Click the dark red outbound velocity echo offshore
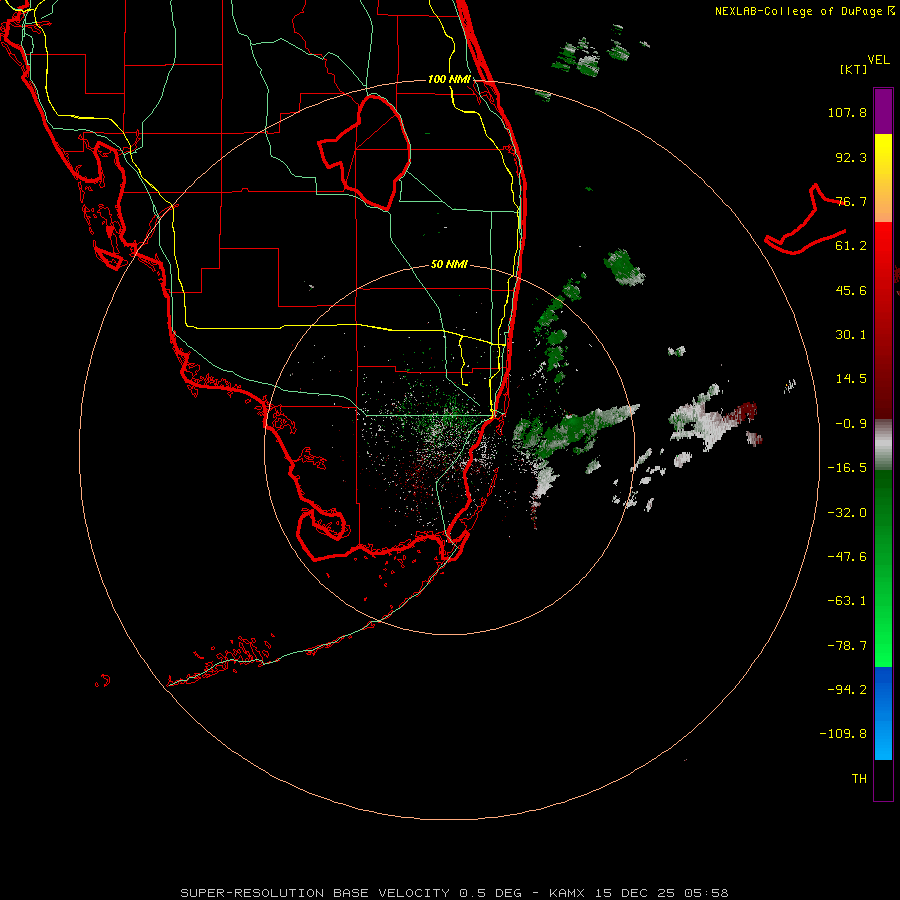This screenshot has width=900, height=900. (742, 413)
